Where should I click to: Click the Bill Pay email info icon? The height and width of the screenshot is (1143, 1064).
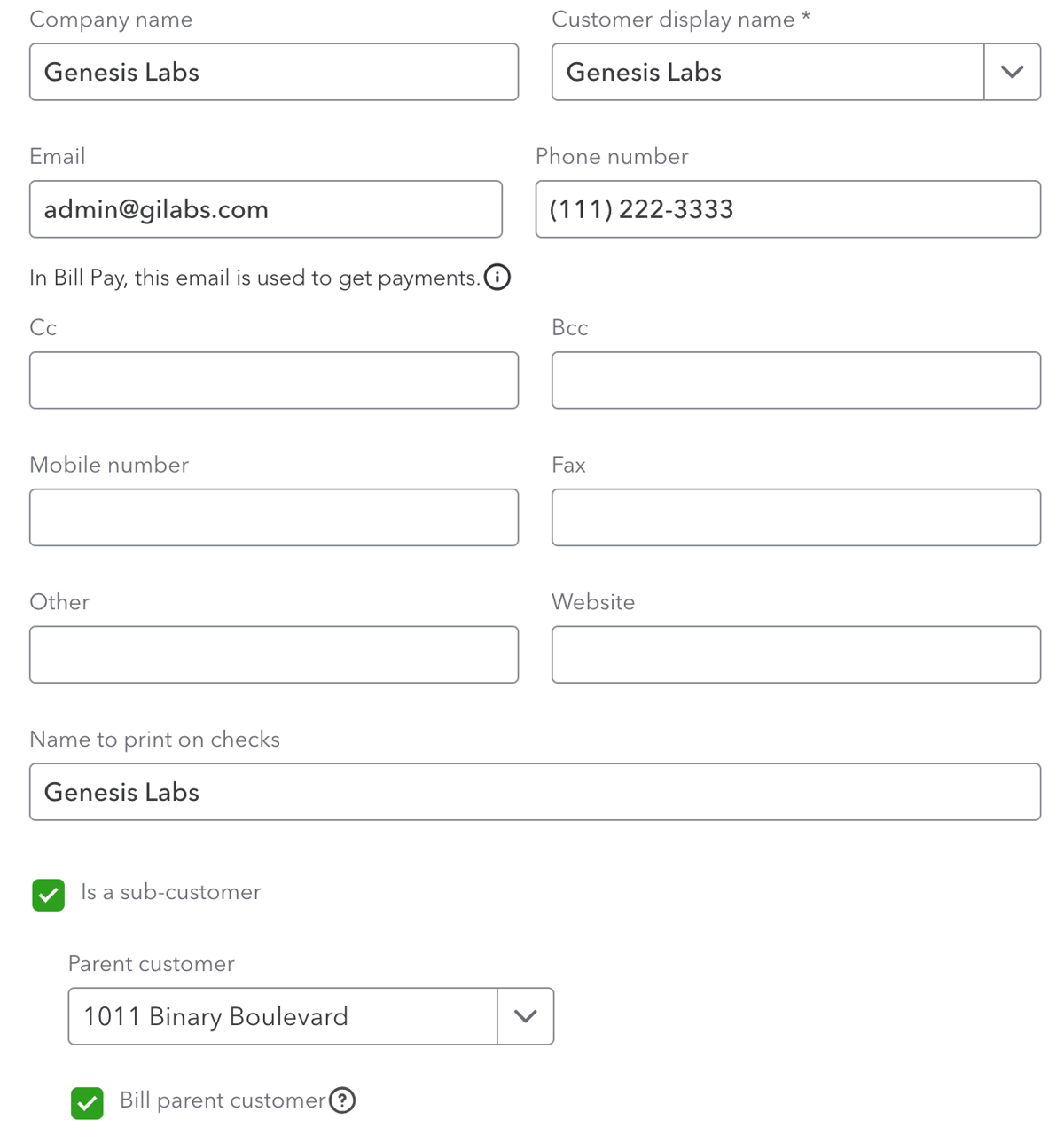pyautogui.click(x=497, y=278)
